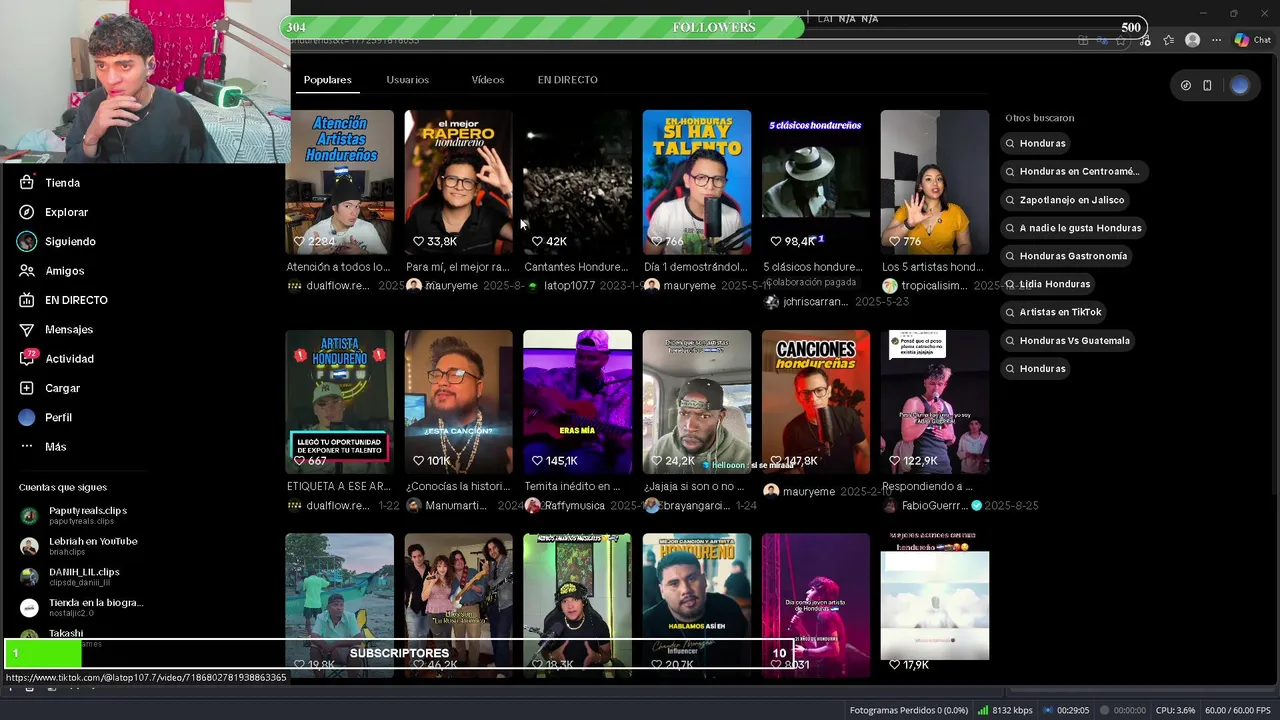Switch to the Vídeos tab
The height and width of the screenshot is (720, 1280).
(488, 80)
